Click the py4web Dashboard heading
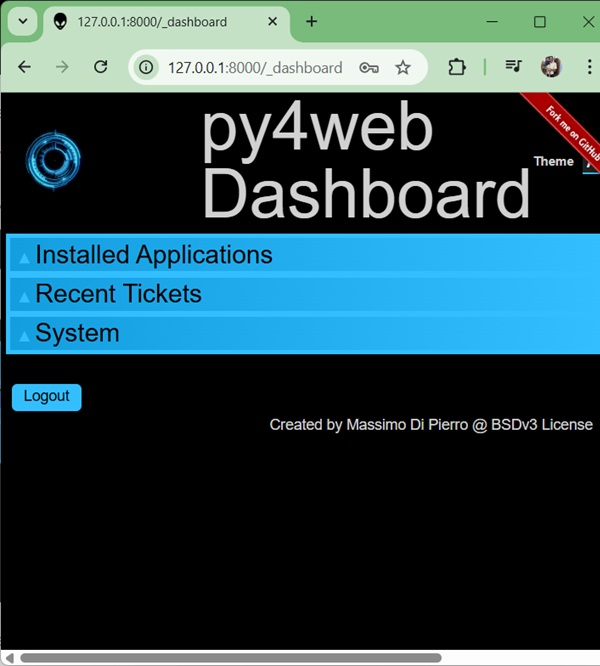This screenshot has height=666, width=600. [366, 160]
